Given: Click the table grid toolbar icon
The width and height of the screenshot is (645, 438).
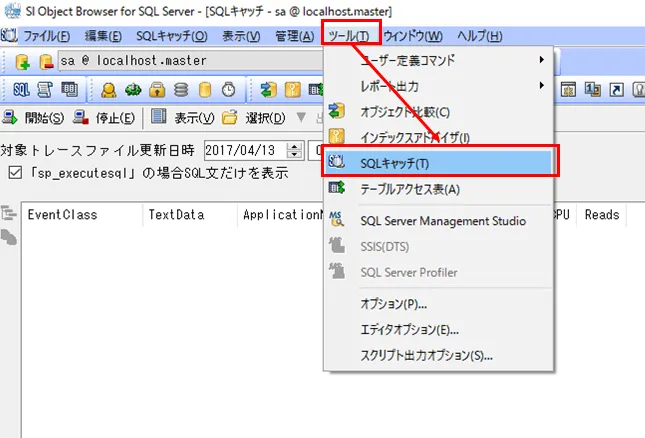Looking at the screenshot, I should (69, 89).
